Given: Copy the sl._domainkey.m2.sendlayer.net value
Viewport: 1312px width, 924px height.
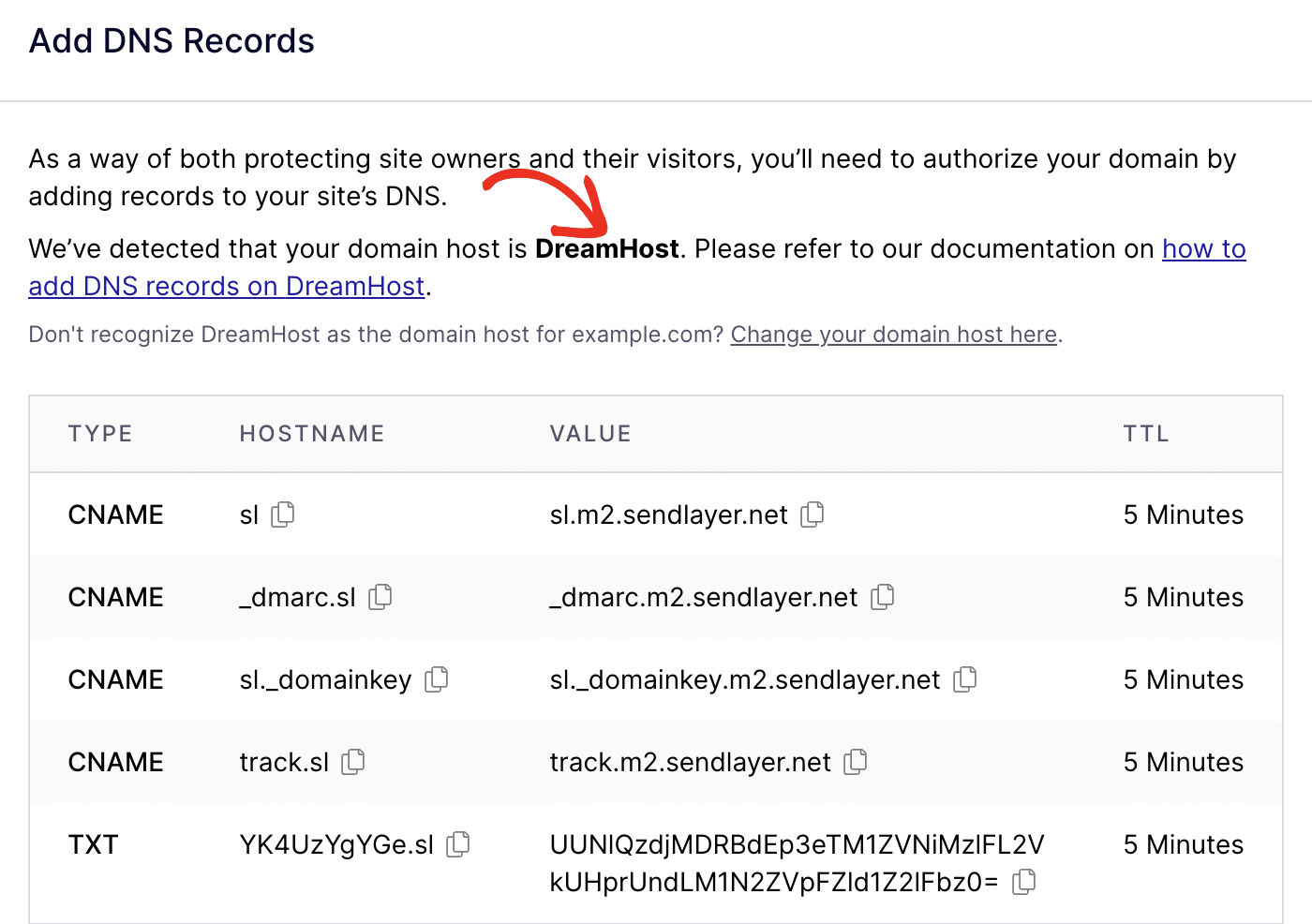Looking at the screenshot, I should (964, 679).
